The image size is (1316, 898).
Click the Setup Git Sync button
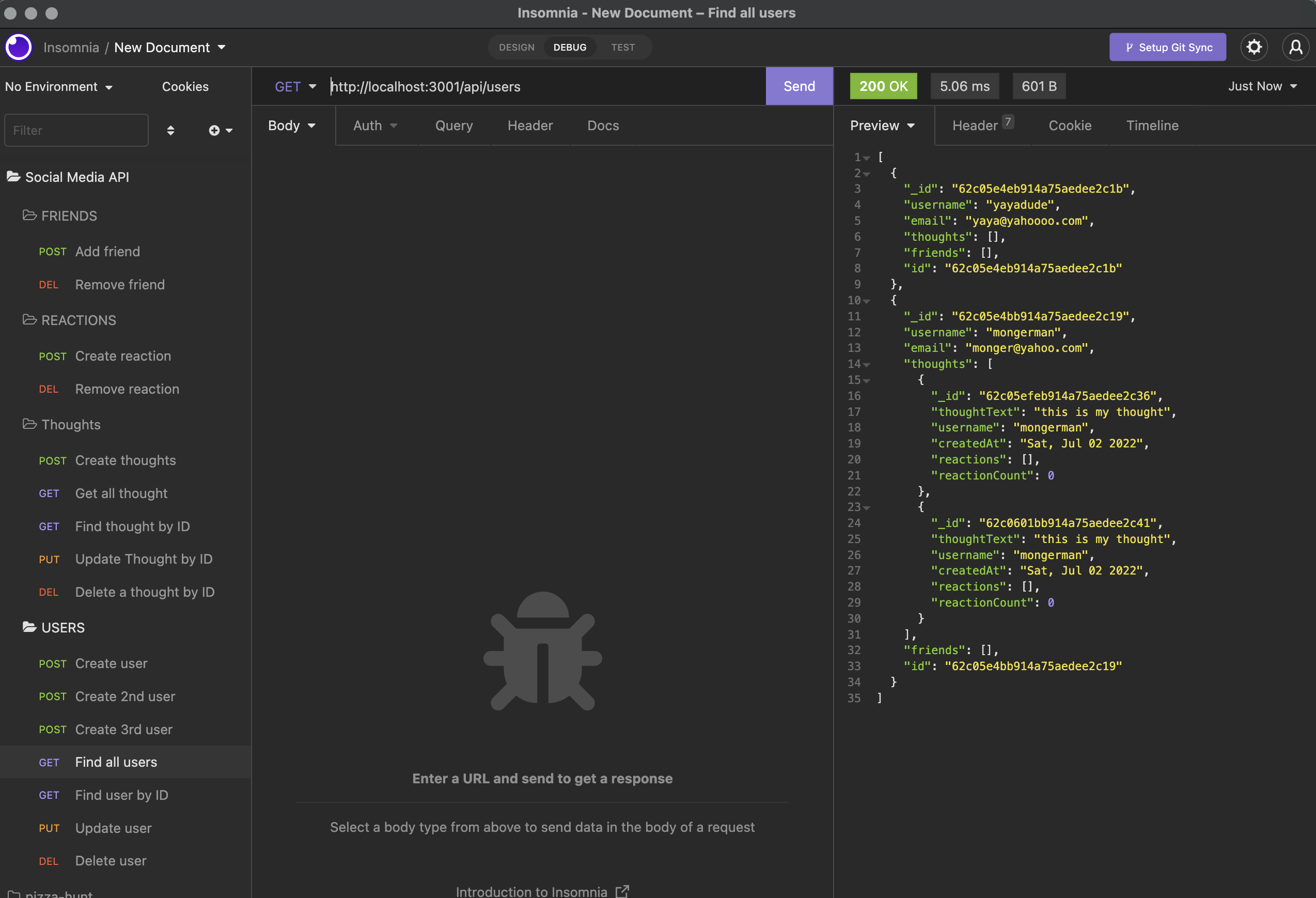(x=1168, y=47)
